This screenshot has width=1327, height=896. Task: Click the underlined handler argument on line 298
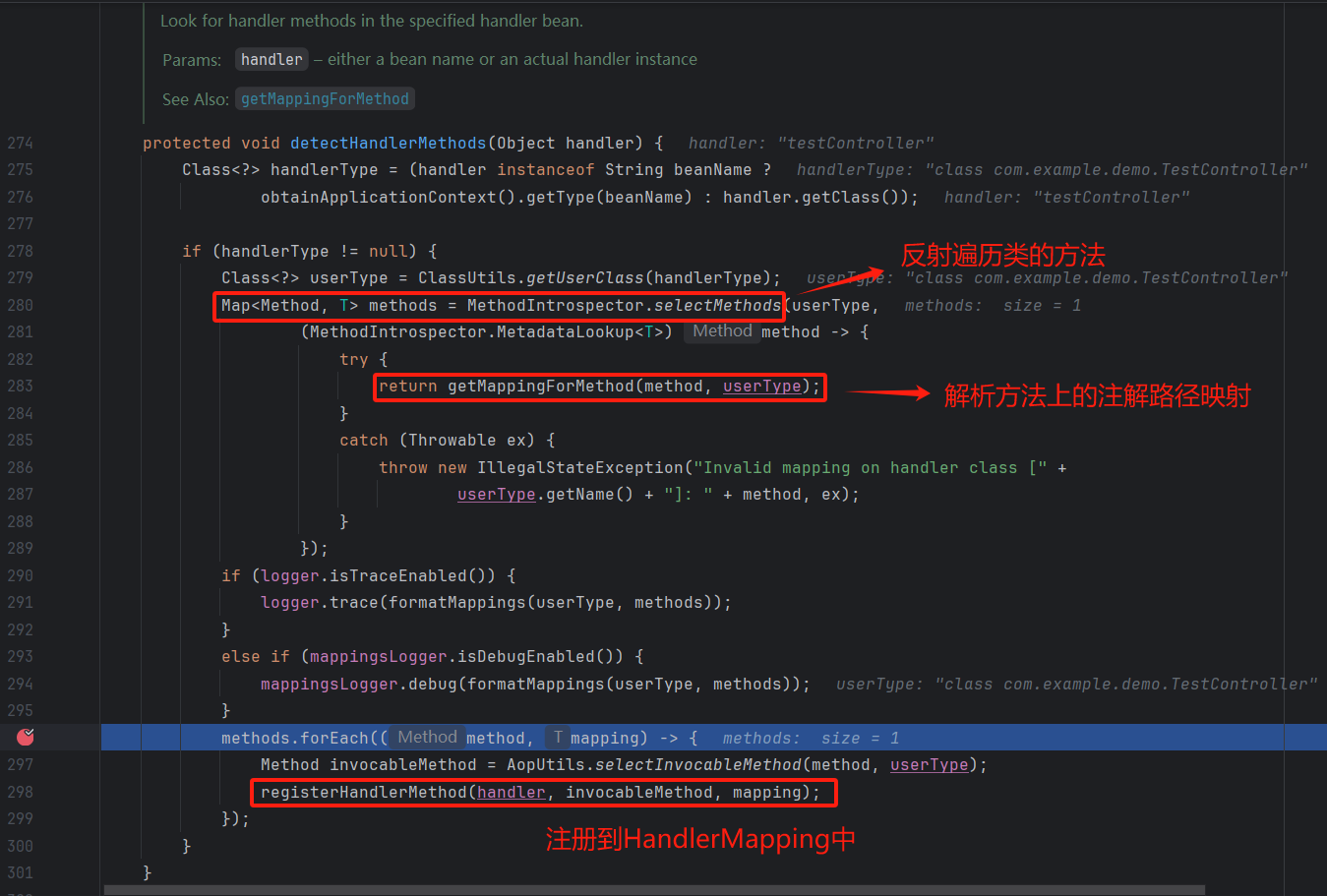(511, 793)
